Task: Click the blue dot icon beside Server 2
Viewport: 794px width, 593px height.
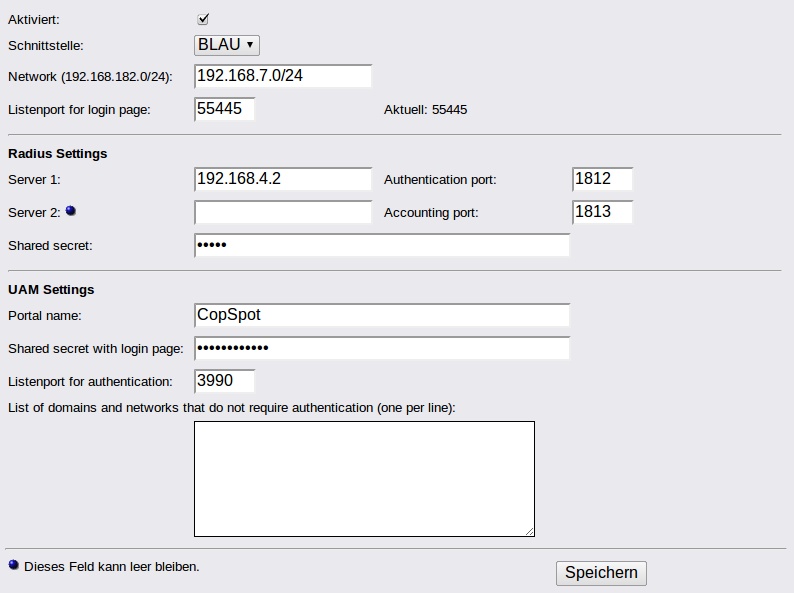Action: click(70, 212)
